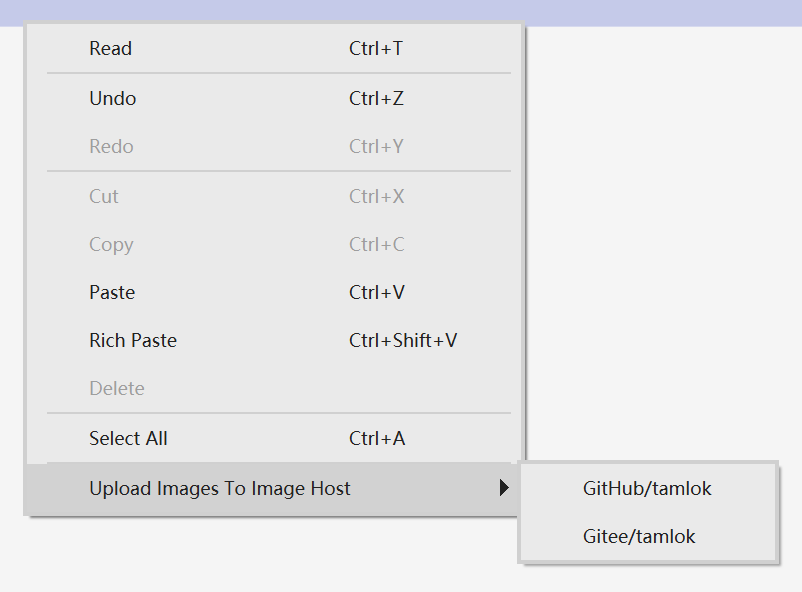Click the submenu arrow beside Upload Images
Image resolution: width=802 pixels, height=592 pixels.
pyautogui.click(x=504, y=488)
